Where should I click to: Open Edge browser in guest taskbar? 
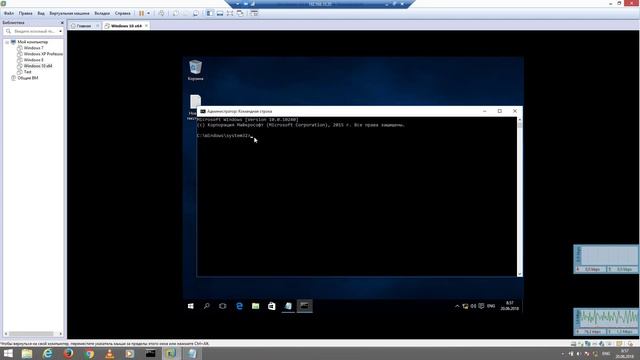239,306
